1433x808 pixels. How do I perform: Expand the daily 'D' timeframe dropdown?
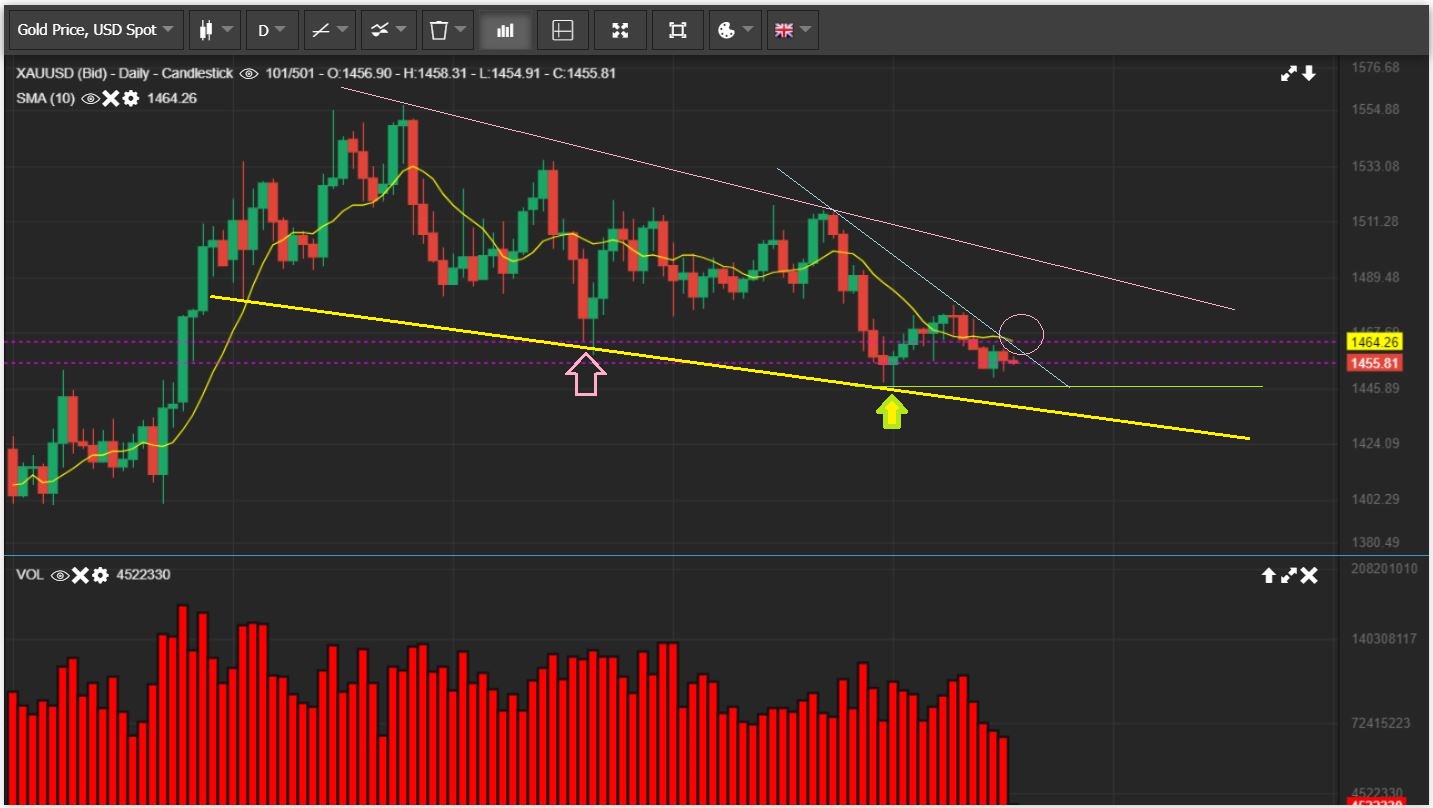tap(272, 30)
